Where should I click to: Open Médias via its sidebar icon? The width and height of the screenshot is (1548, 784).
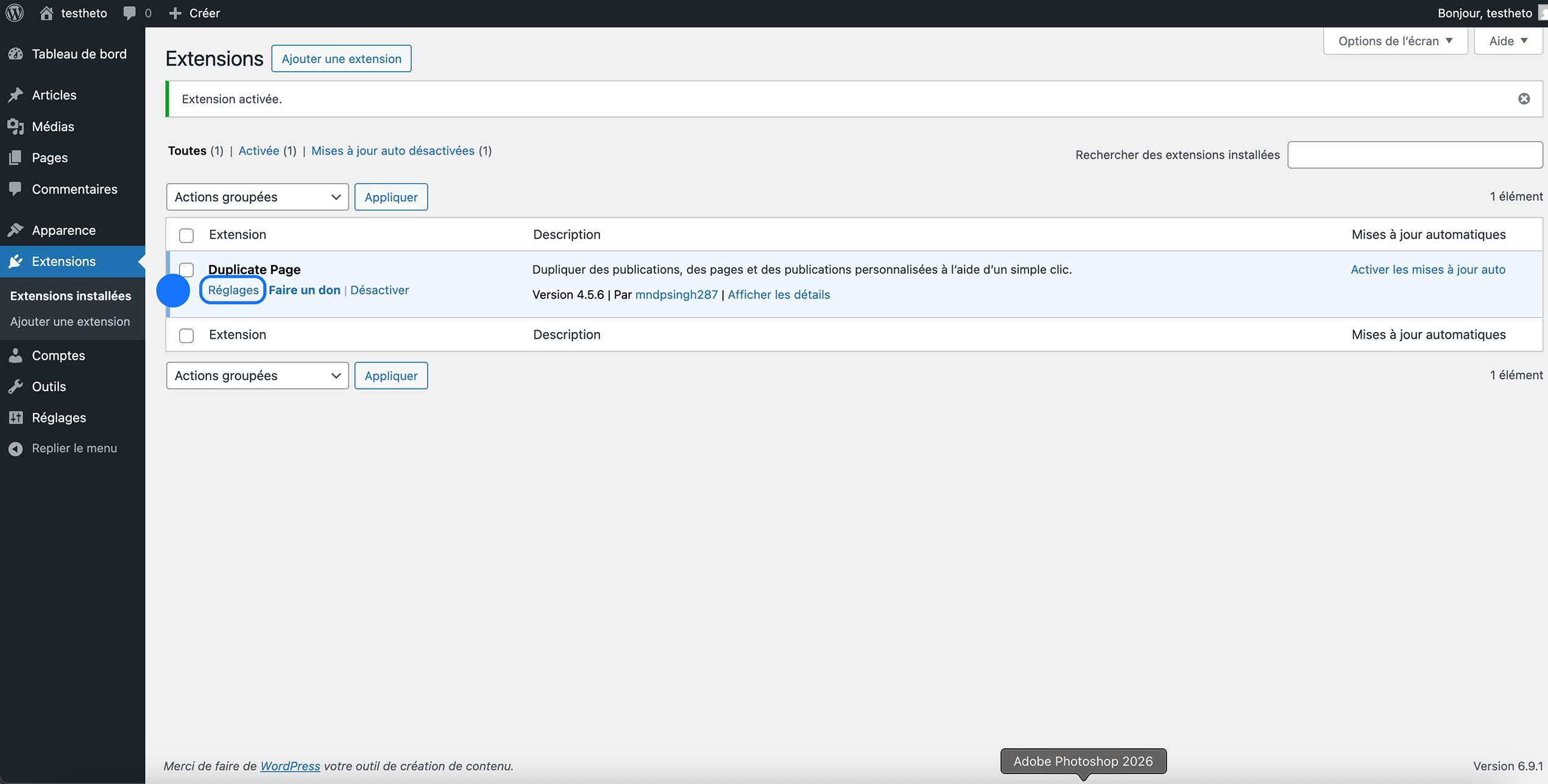16,126
